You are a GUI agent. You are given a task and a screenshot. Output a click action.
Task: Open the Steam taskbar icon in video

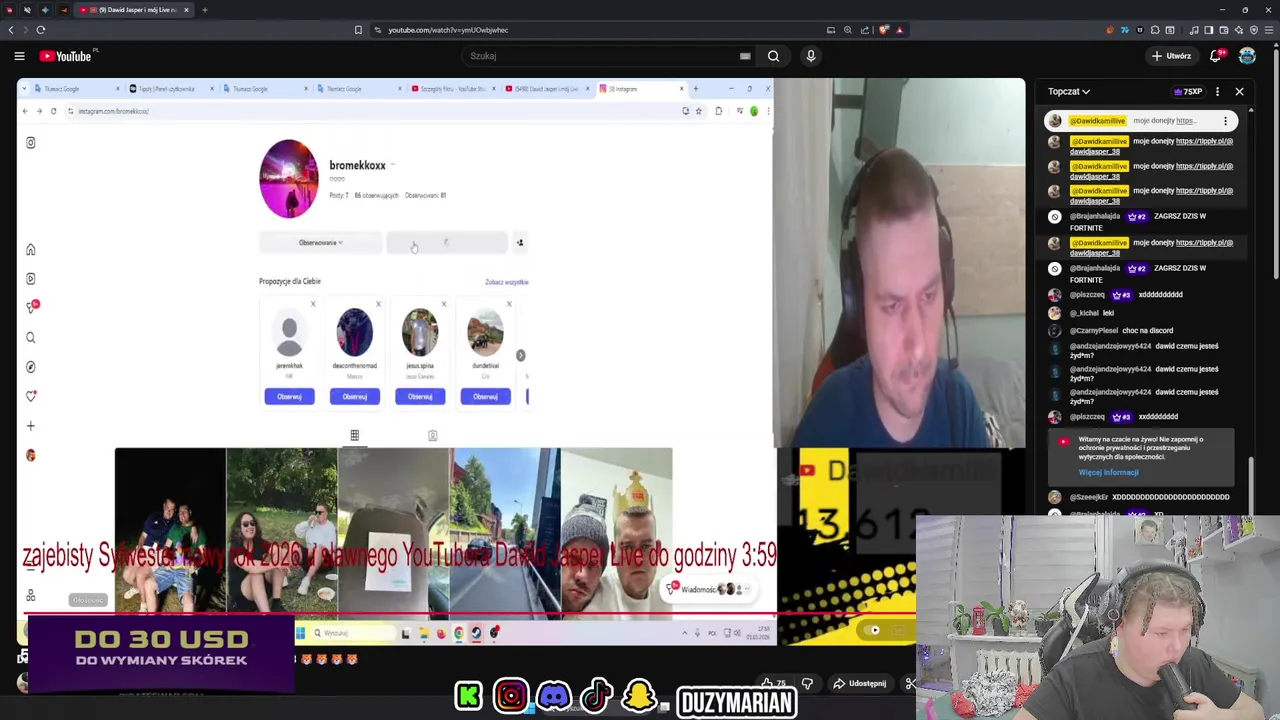point(476,633)
